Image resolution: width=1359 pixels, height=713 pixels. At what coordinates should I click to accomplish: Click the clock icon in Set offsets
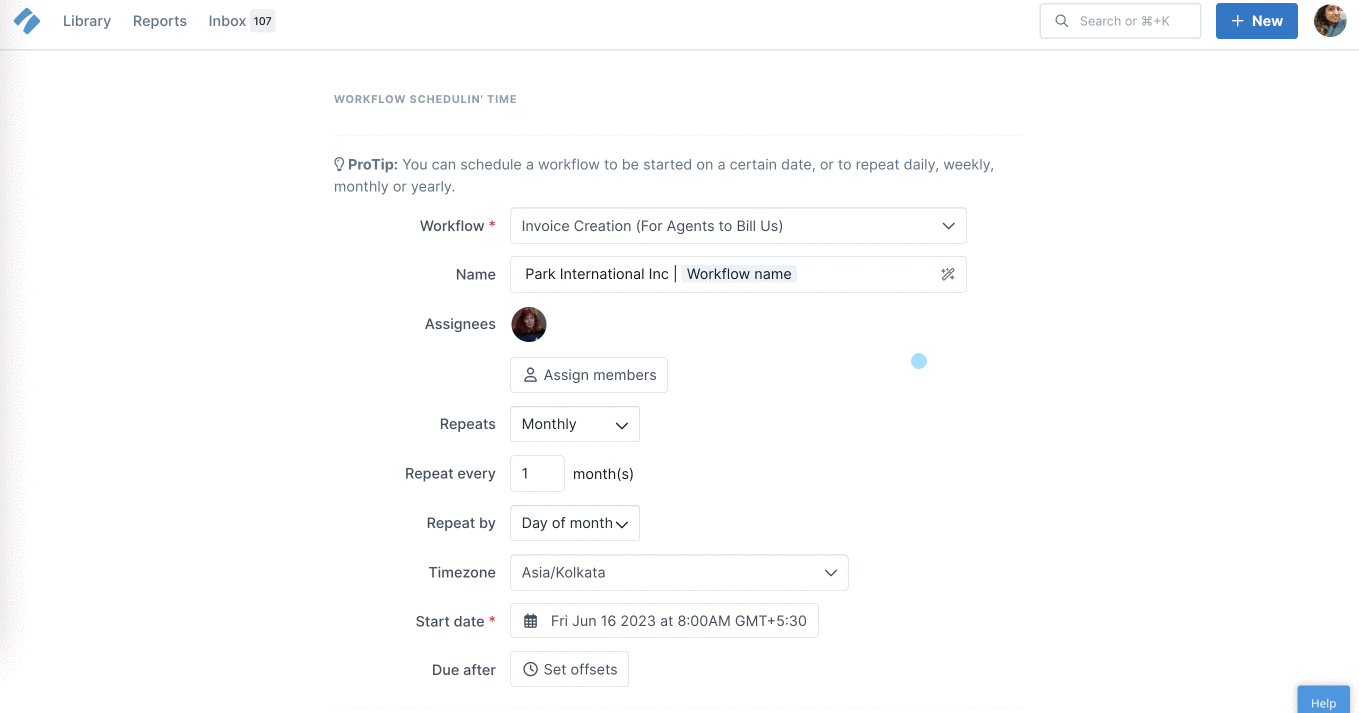(531, 669)
